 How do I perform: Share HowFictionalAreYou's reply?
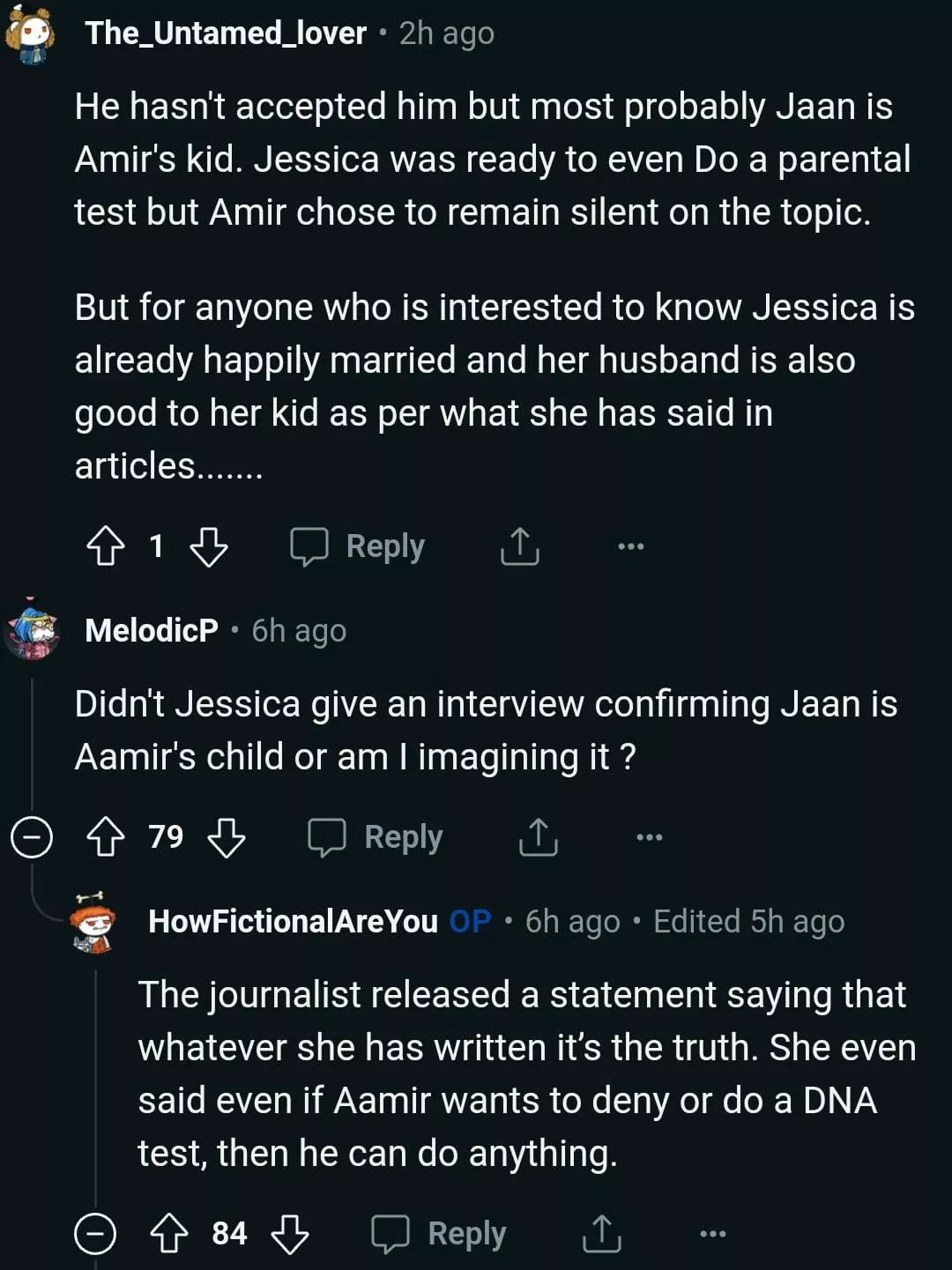tap(601, 1234)
